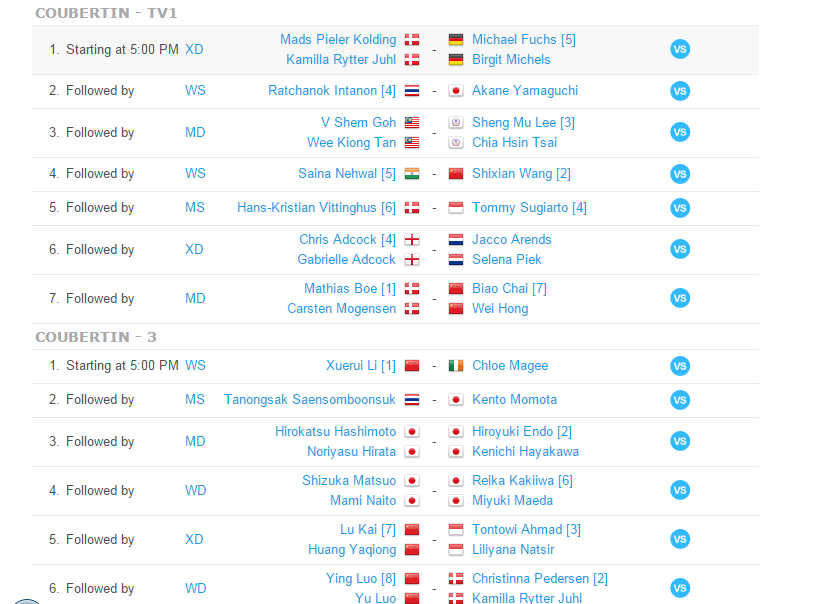Click VS icon for Xuerui Li versus Magee
The height and width of the screenshot is (604, 834).
tap(680, 366)
